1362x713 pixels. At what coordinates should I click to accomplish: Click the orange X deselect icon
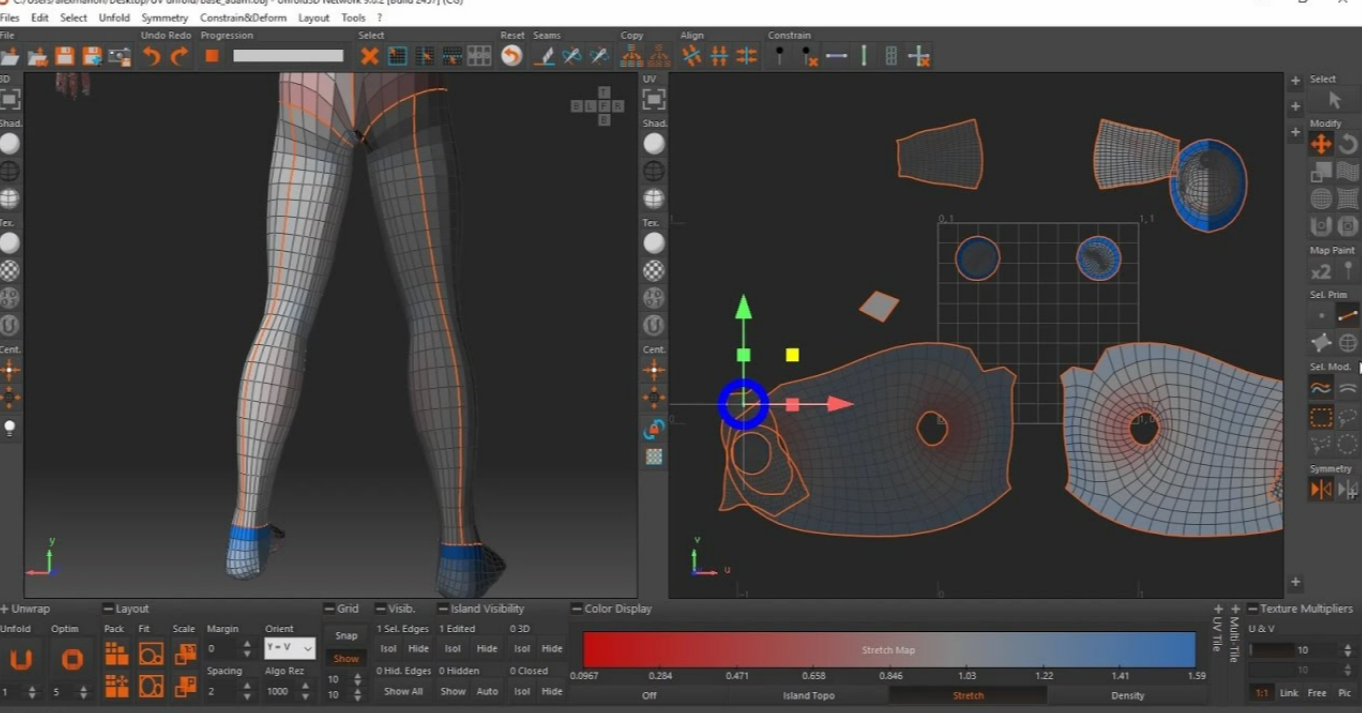point(370,56)
